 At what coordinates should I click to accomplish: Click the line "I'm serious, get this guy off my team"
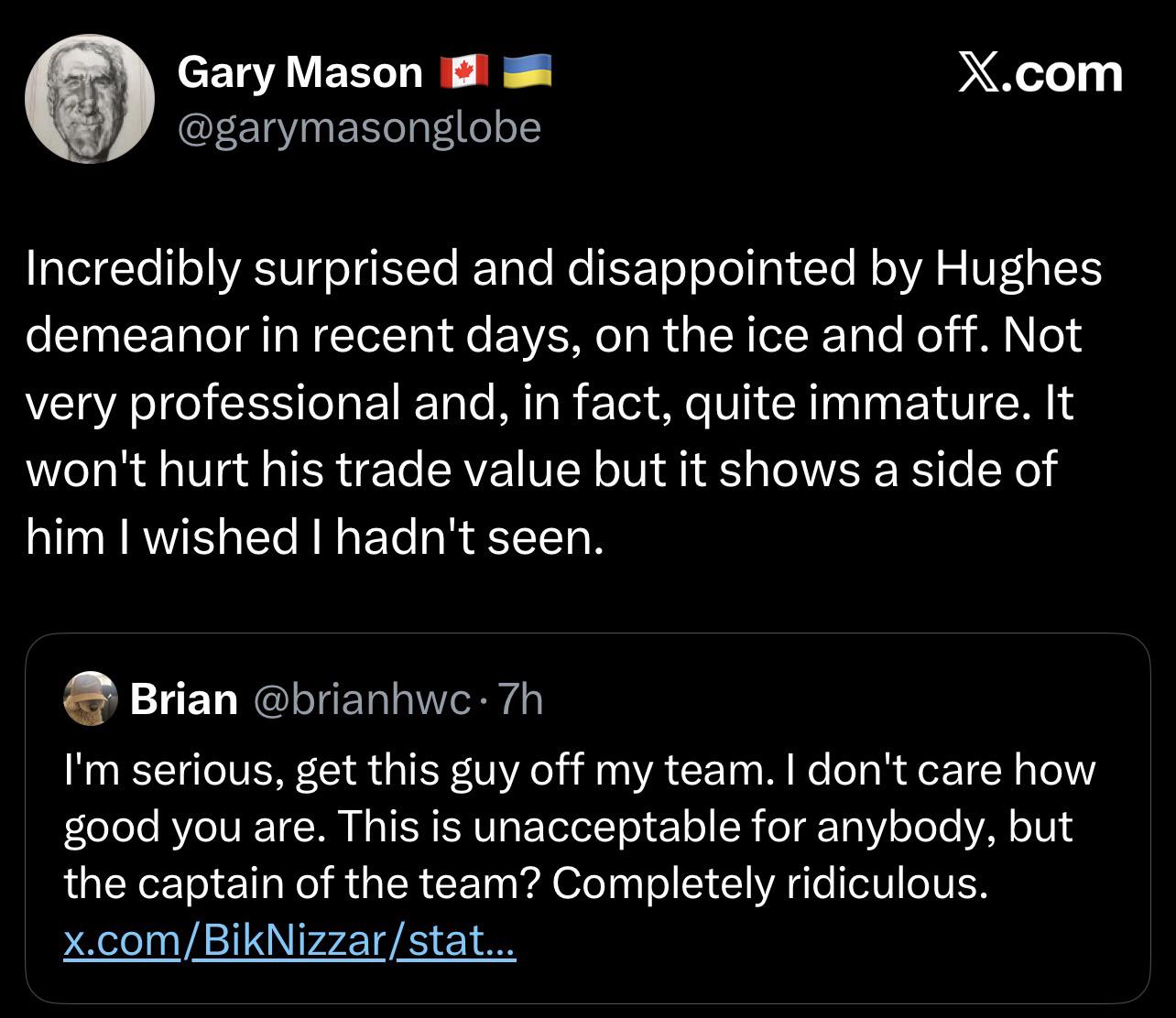pyautogui.click(x=414, y=771)
